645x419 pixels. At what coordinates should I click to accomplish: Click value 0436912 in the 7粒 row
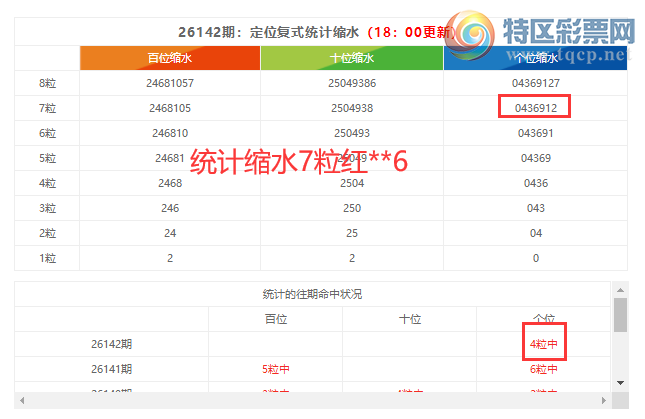pyautogui.click(x=536, y=108)
